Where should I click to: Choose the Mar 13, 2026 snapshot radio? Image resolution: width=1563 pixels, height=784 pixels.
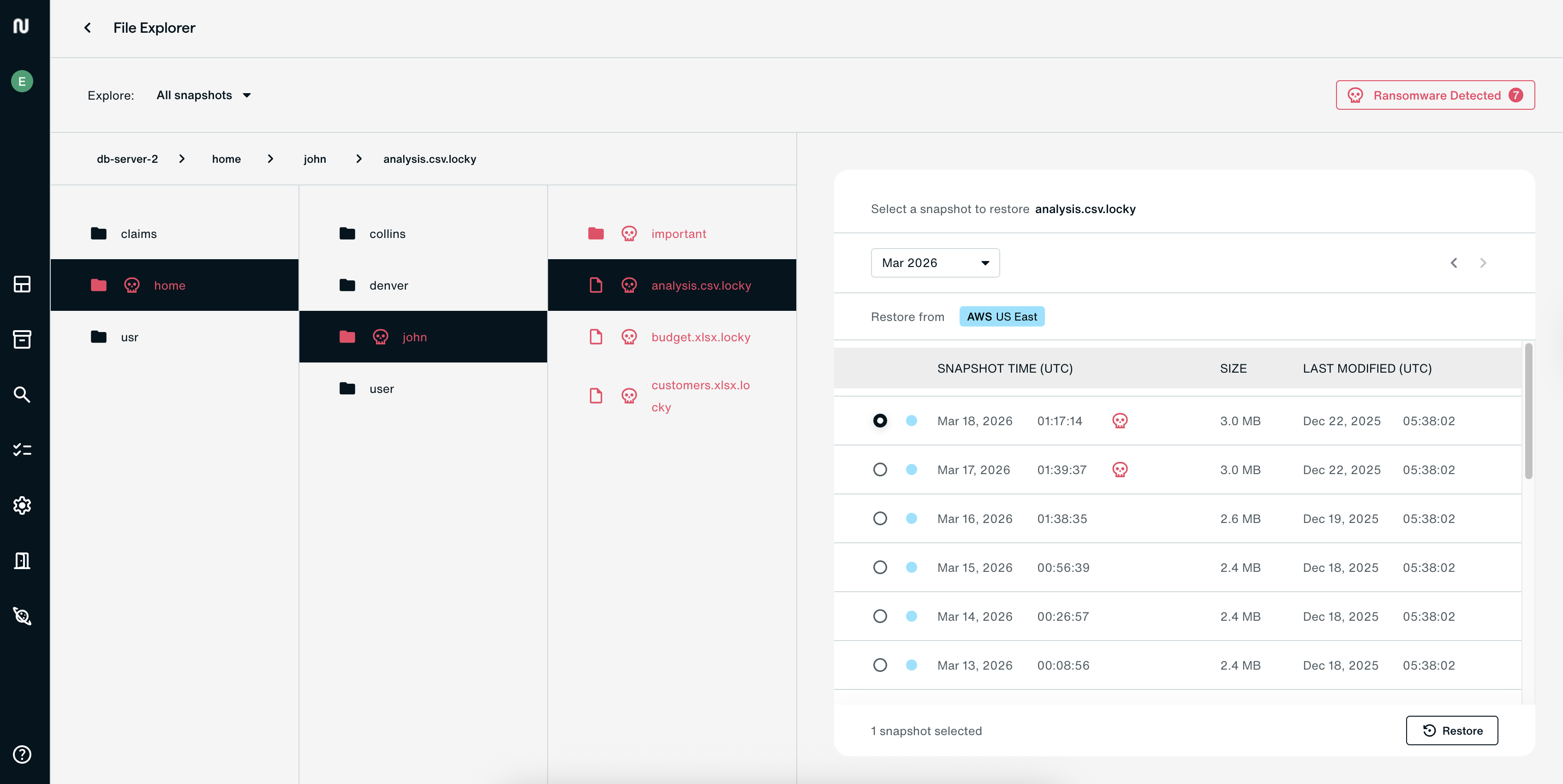(x=880, y=665)
